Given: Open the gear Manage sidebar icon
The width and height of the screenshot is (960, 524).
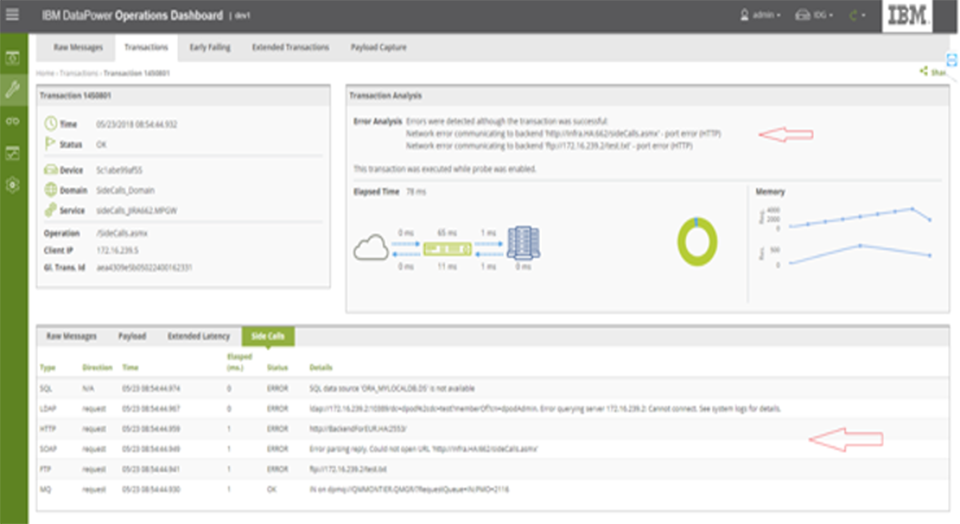Looking at the screenshot, I should click(13, 185).
